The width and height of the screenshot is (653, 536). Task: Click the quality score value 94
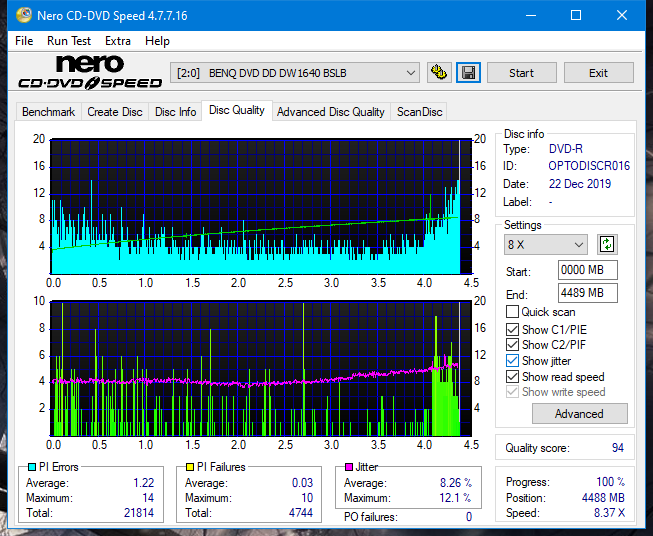click(618, 448)
